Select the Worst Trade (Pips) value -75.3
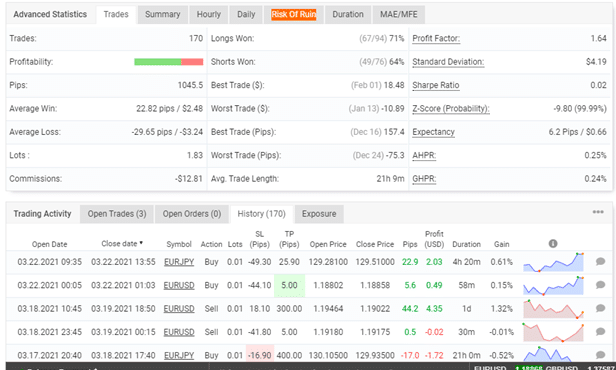The height and width of the screenshot is (370, 616). (395, 156)
